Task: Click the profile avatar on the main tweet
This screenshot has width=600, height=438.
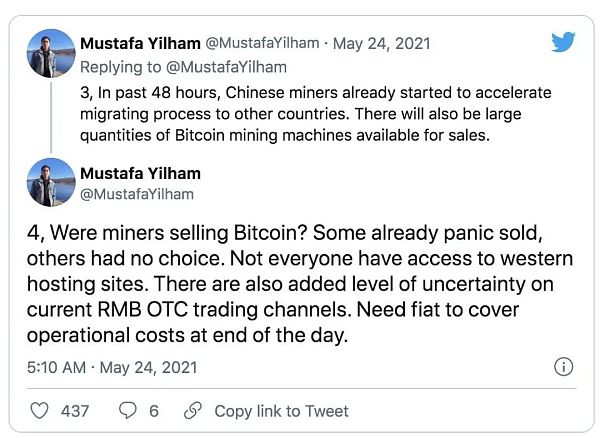Action: (50, 182)
